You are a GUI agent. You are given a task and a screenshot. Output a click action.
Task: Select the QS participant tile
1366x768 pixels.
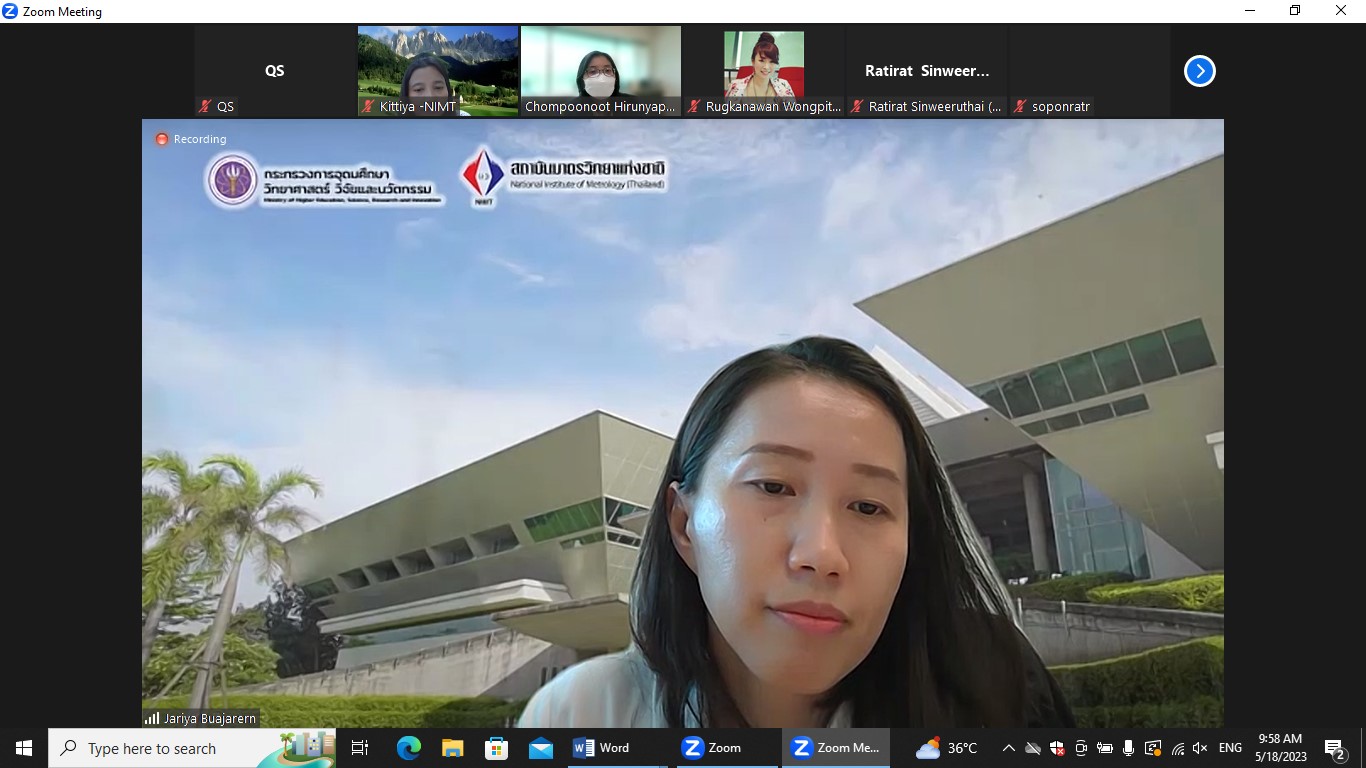click(x=274, y=71)
